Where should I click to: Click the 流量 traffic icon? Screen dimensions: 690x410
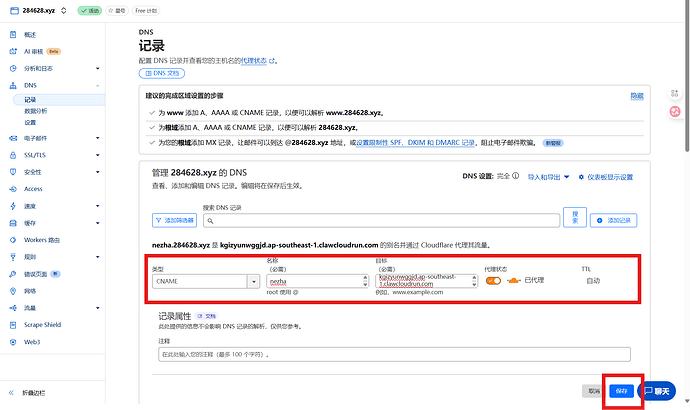tap(13, 308)
